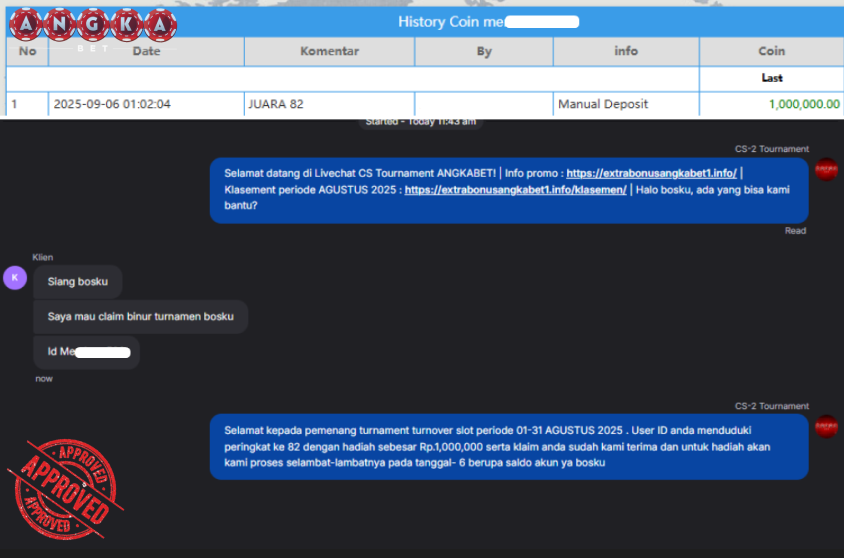
Task: Click the date cell 2025-09-06 01:02:04
Action: (x=146, y=104)
